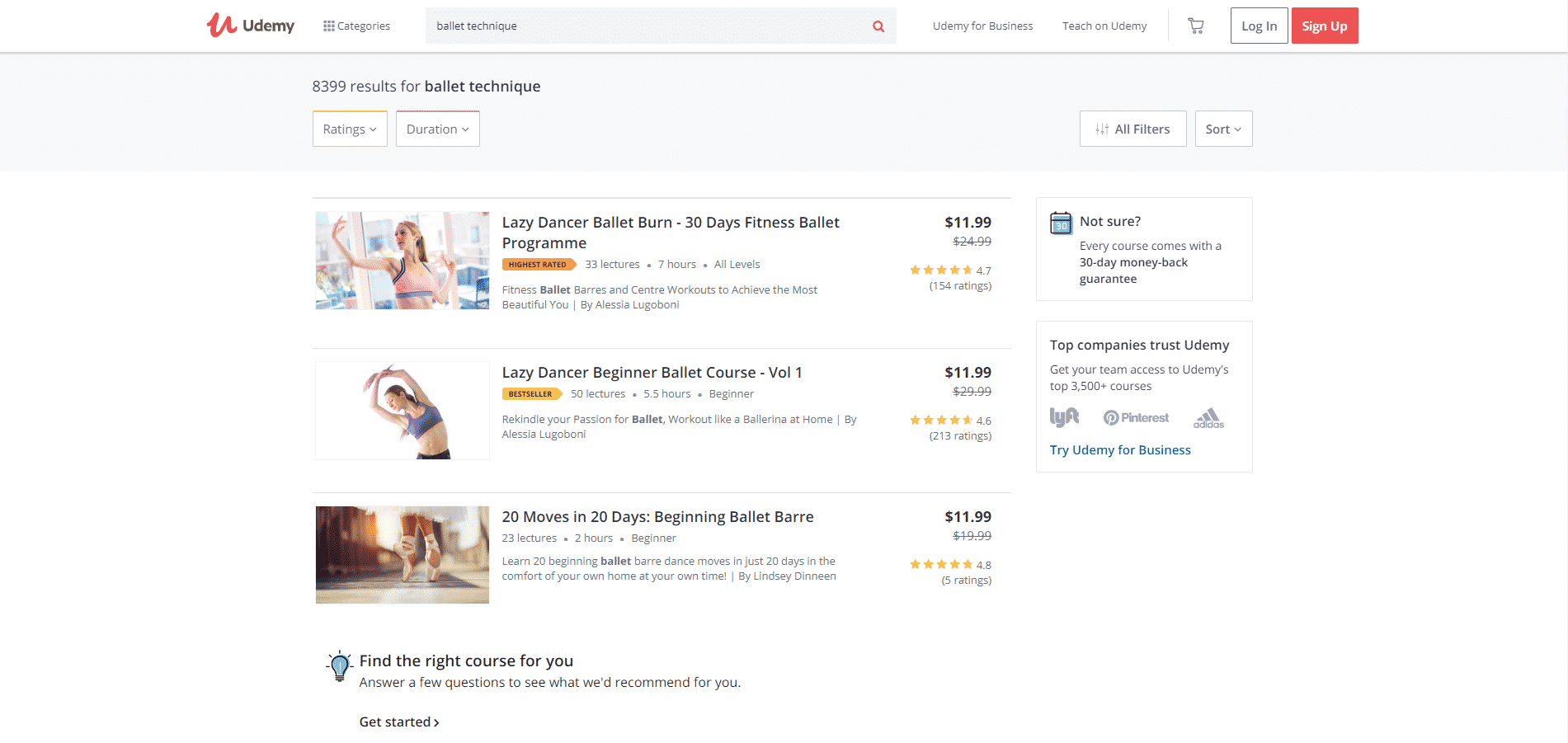Click Get started link

(x=399, y=722)
